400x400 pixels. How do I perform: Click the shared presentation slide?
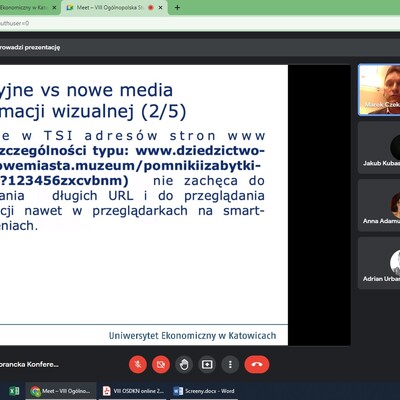click(x=144, y=205)
